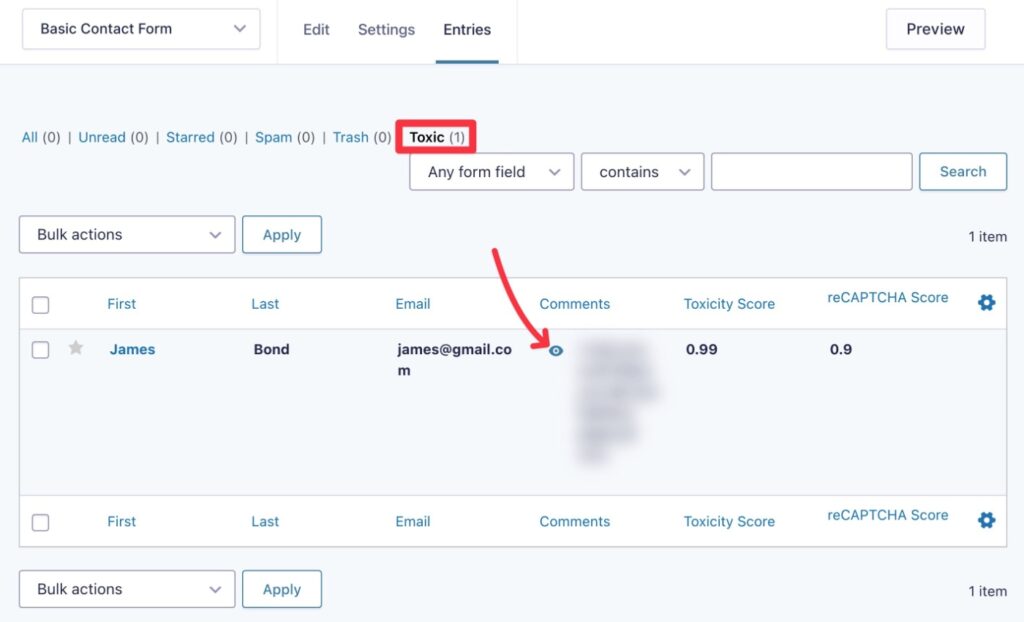Screen dimensions: 1024x622
Task: View the entry using the eye icon
Action: [557, 351]
